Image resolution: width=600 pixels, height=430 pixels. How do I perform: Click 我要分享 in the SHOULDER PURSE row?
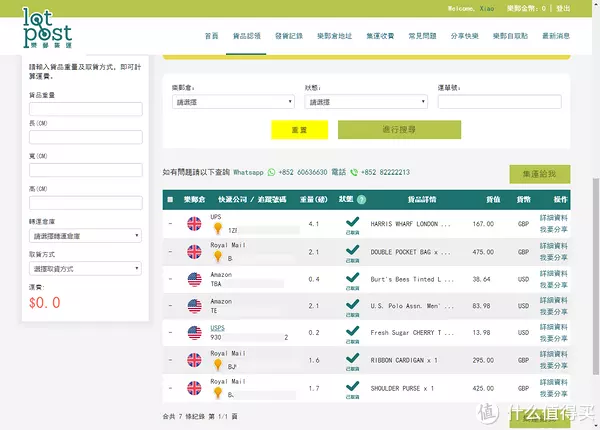click(554, 394)
